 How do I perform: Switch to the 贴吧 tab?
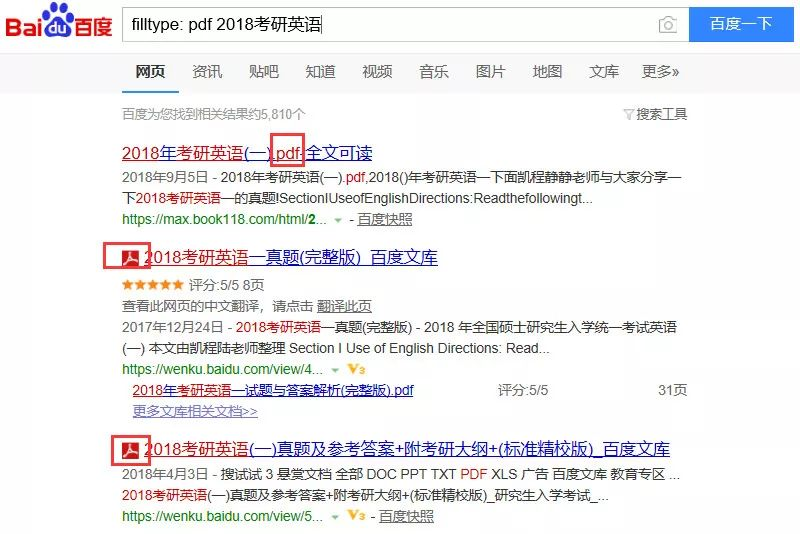[263, 71]
